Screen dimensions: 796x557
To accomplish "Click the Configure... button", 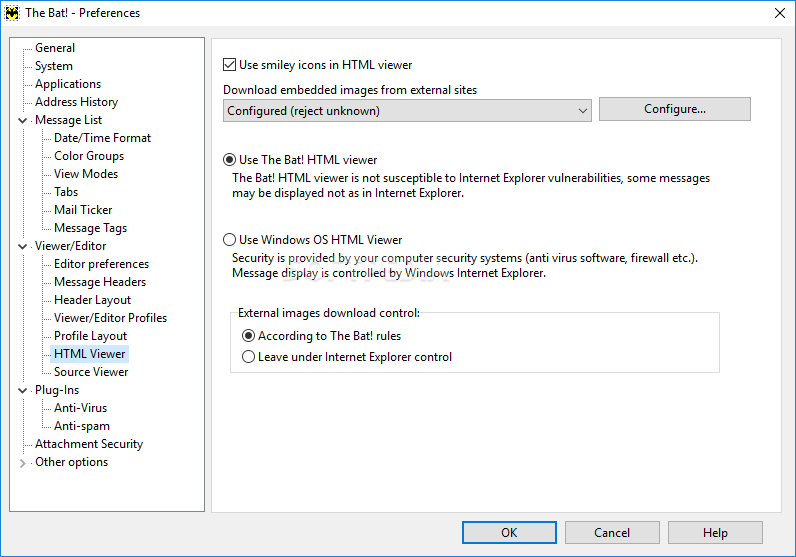I will point(675,109).
